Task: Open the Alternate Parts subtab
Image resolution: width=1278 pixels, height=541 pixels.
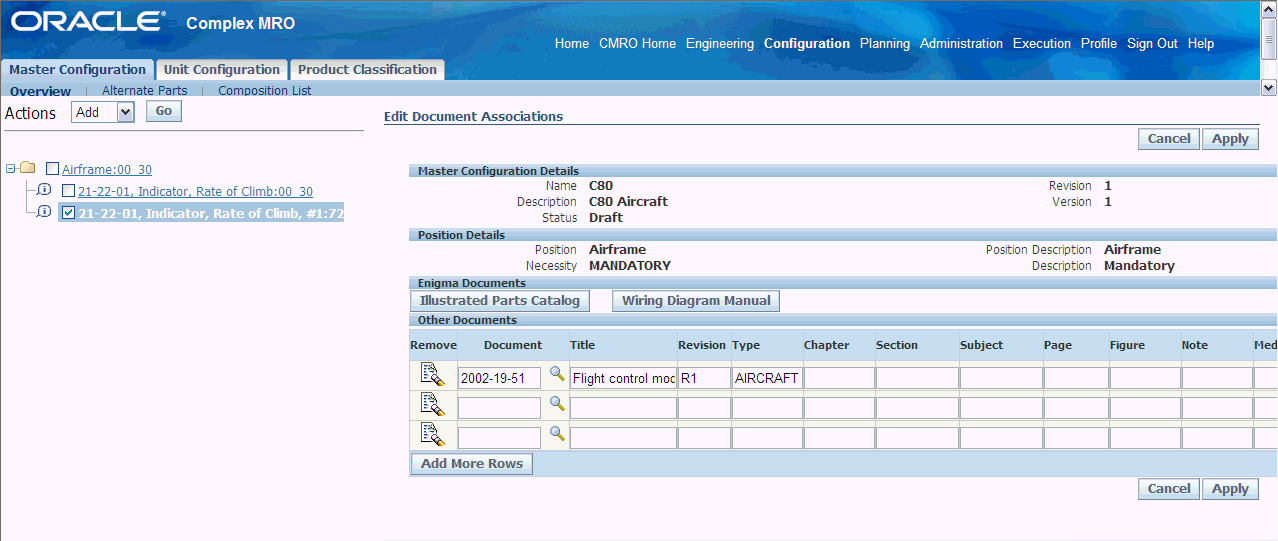Action: point(144,90)
